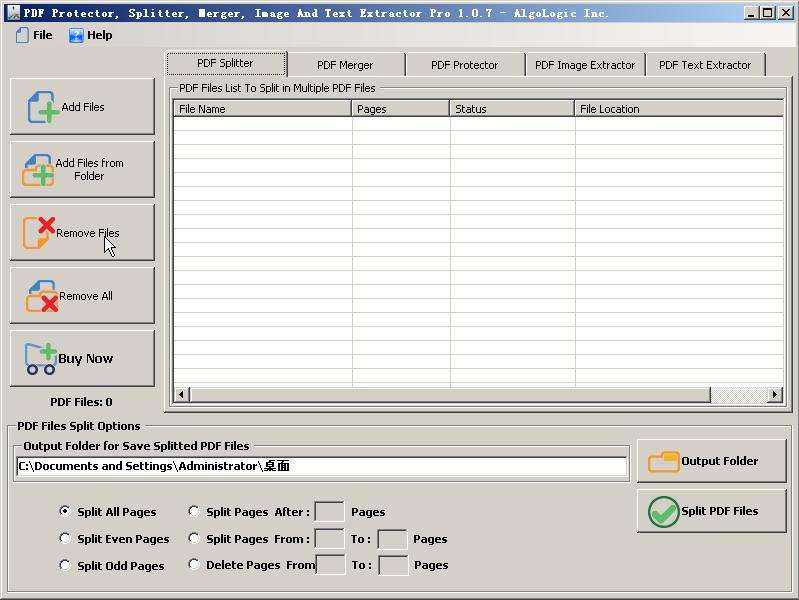Viewport: 799px width, 600px height.
Task: Click the File menu page icon
Action: [22, 35]
